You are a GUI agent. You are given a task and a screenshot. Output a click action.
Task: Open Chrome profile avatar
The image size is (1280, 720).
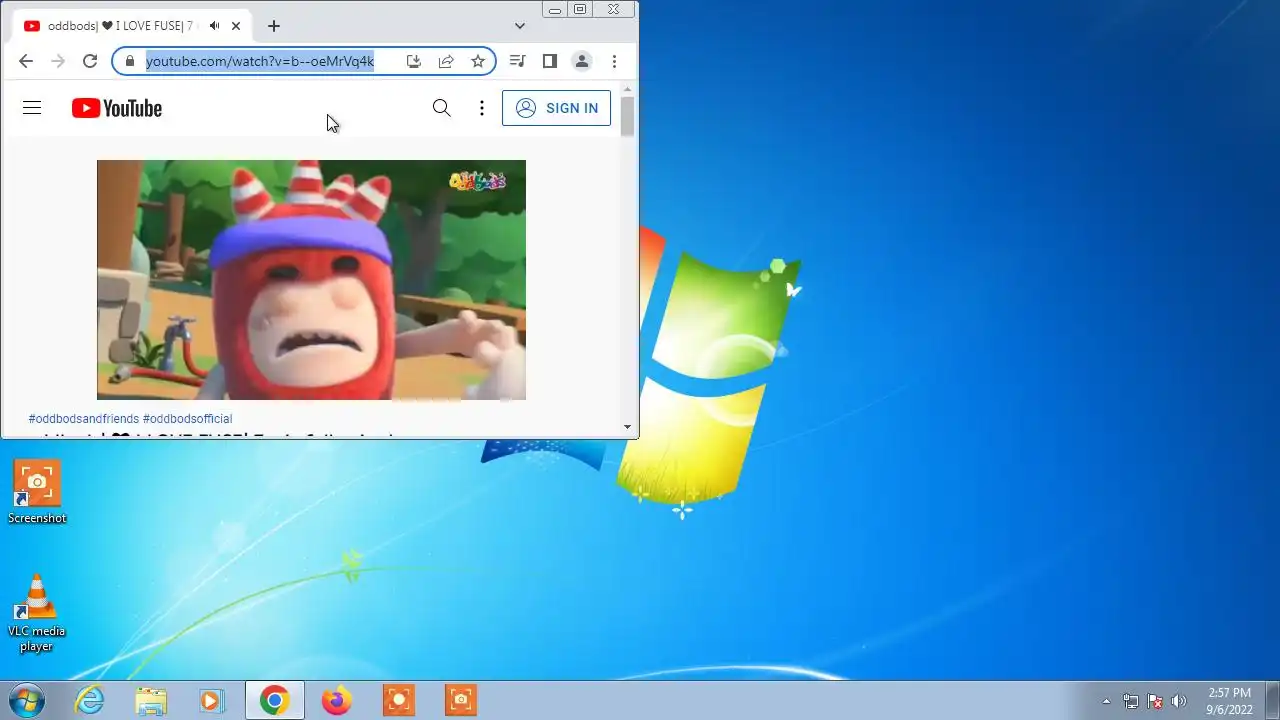(581, 61)
